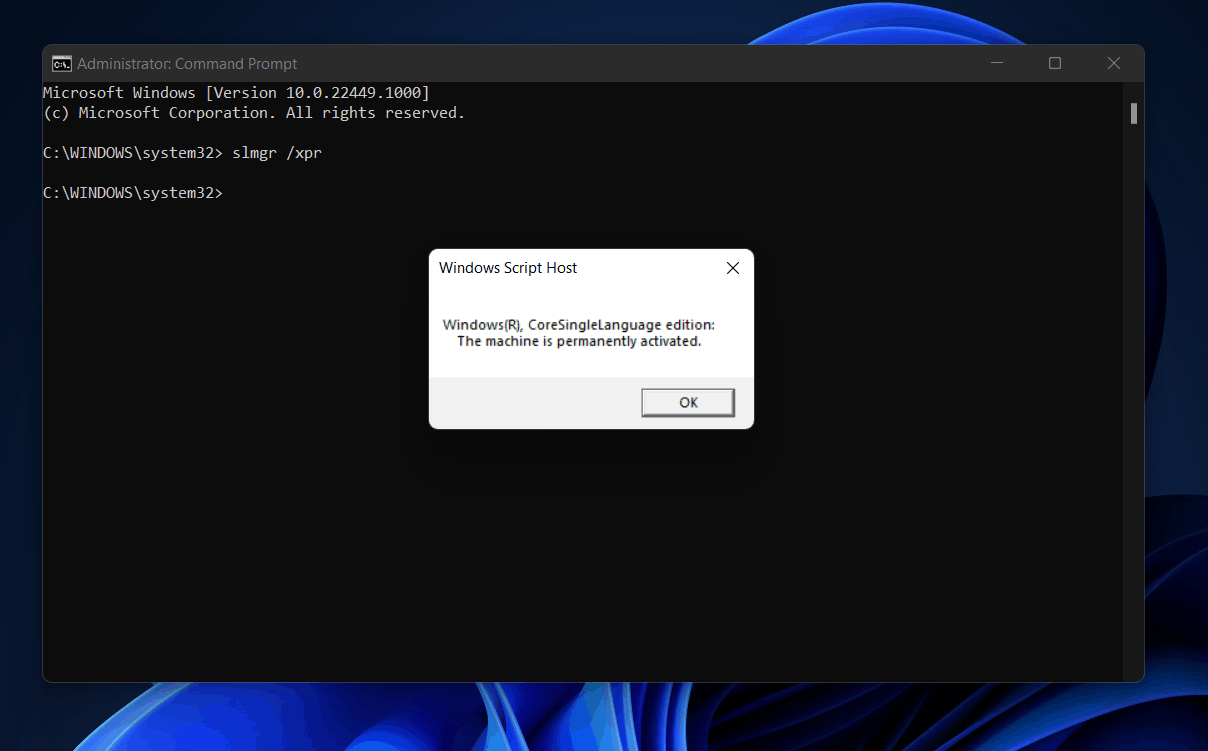This screenshot has height=751, width=1208.
Task: Click the Windows Script Host title text
Action: (508, 268)
